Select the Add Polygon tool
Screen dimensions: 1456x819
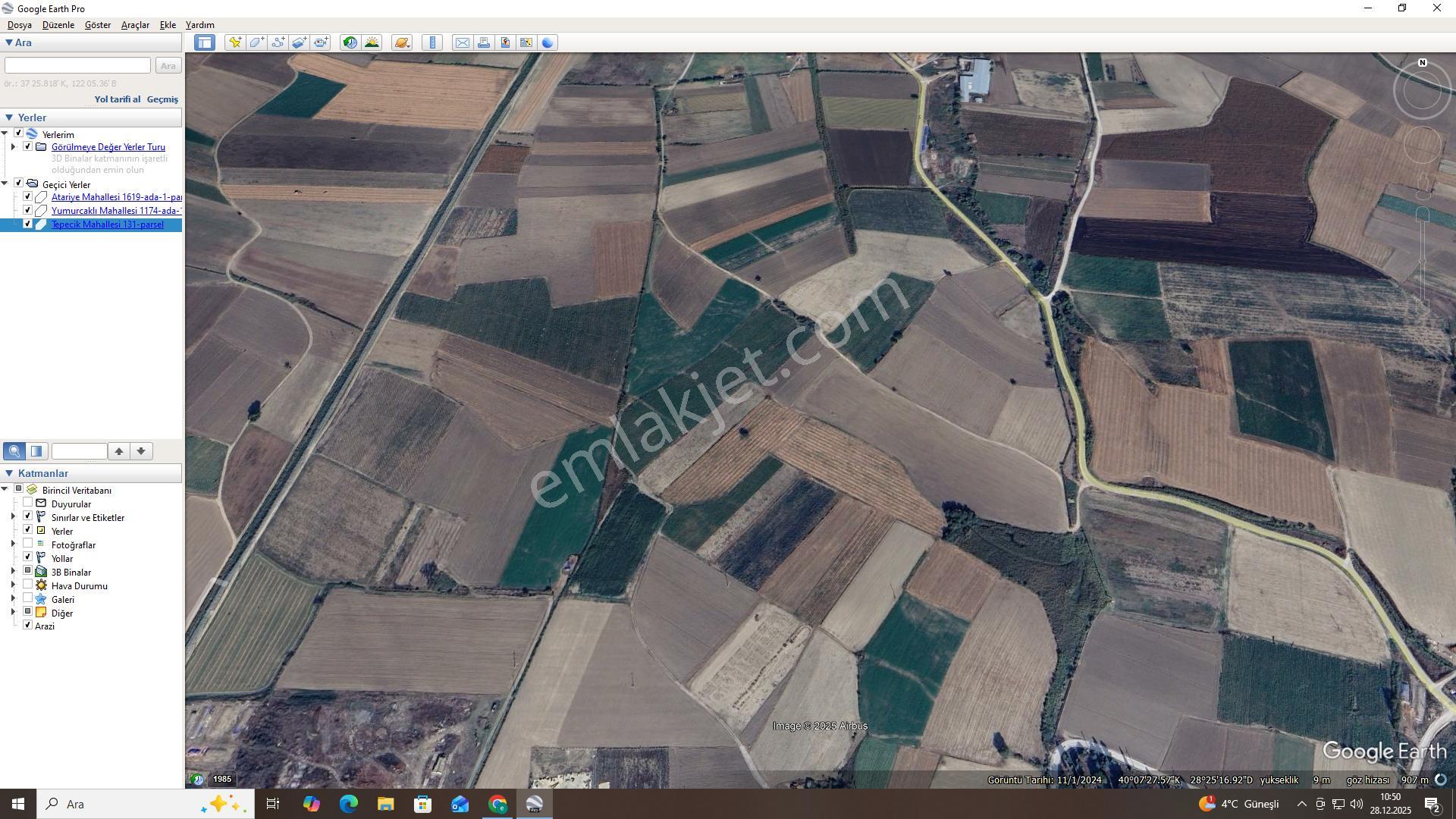click(x=256, y=42)
